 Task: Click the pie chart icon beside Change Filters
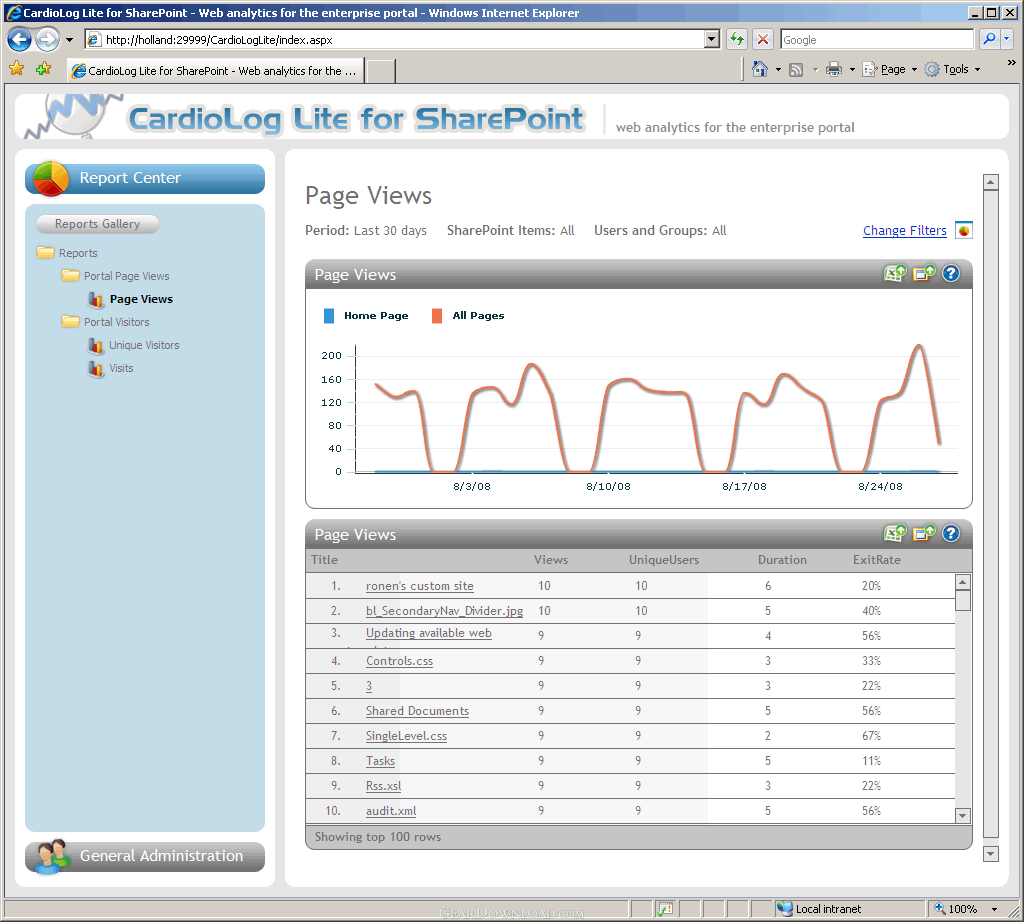click(964, 230)
